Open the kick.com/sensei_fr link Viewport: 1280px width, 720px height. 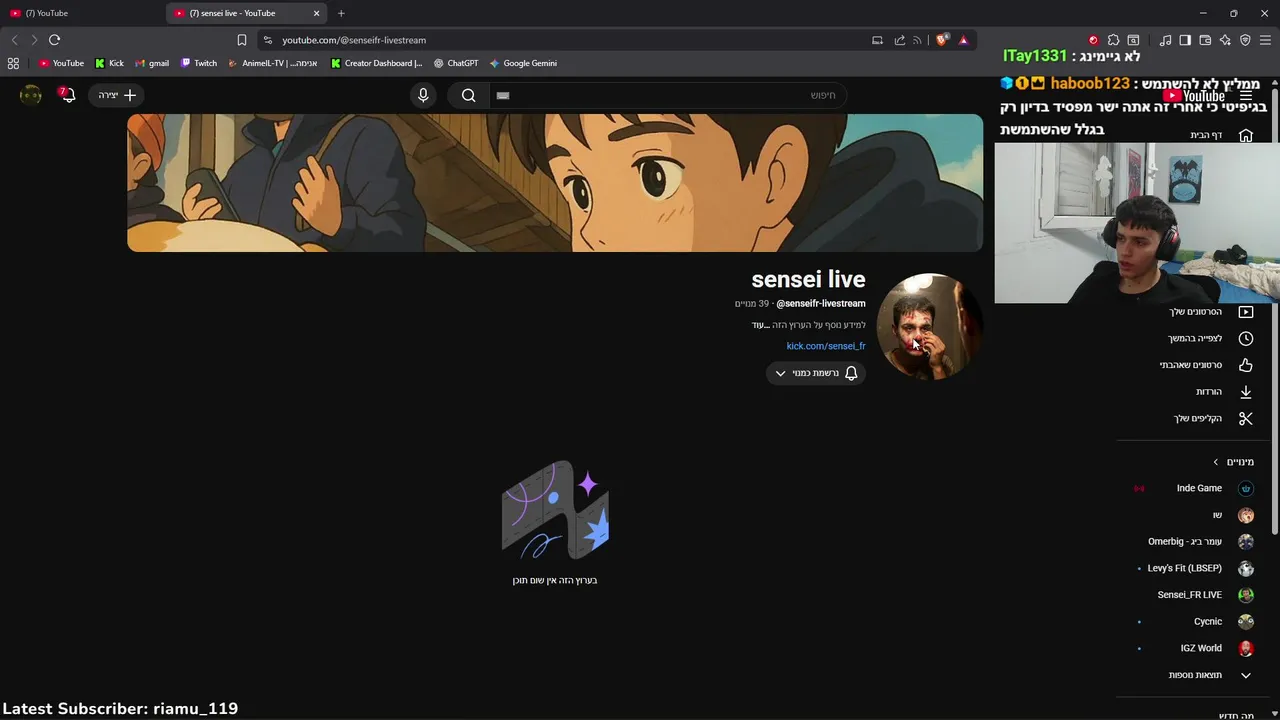[x=826, y=346]
